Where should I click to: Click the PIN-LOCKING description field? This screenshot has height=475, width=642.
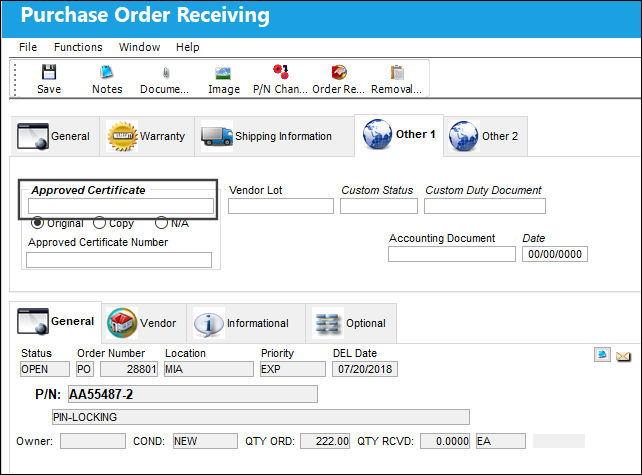tap(261, 417)
